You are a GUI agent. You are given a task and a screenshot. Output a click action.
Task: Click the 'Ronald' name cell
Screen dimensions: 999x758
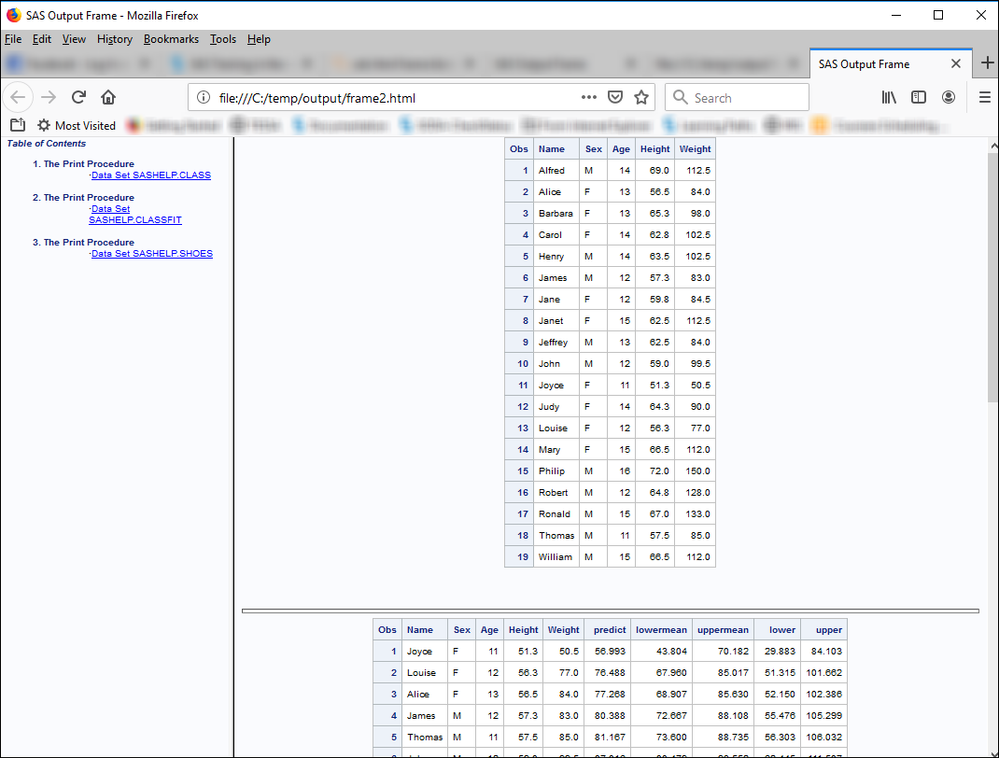coord(556,514)
